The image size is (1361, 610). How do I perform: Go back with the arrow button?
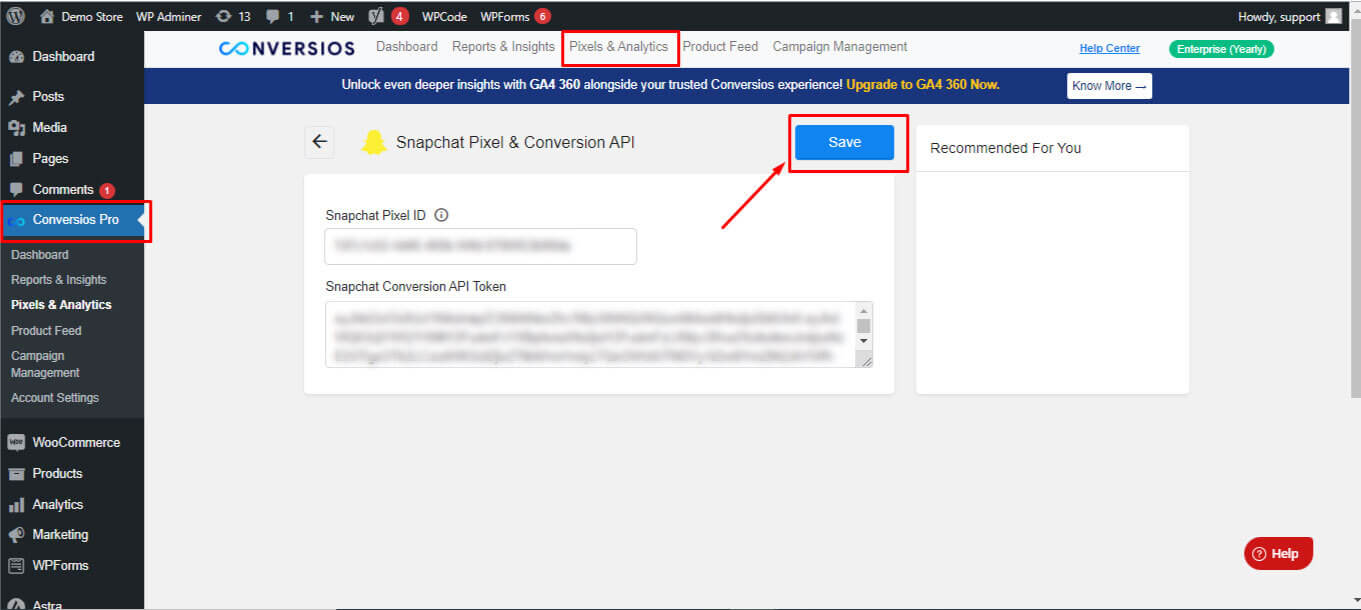(319, 142)
